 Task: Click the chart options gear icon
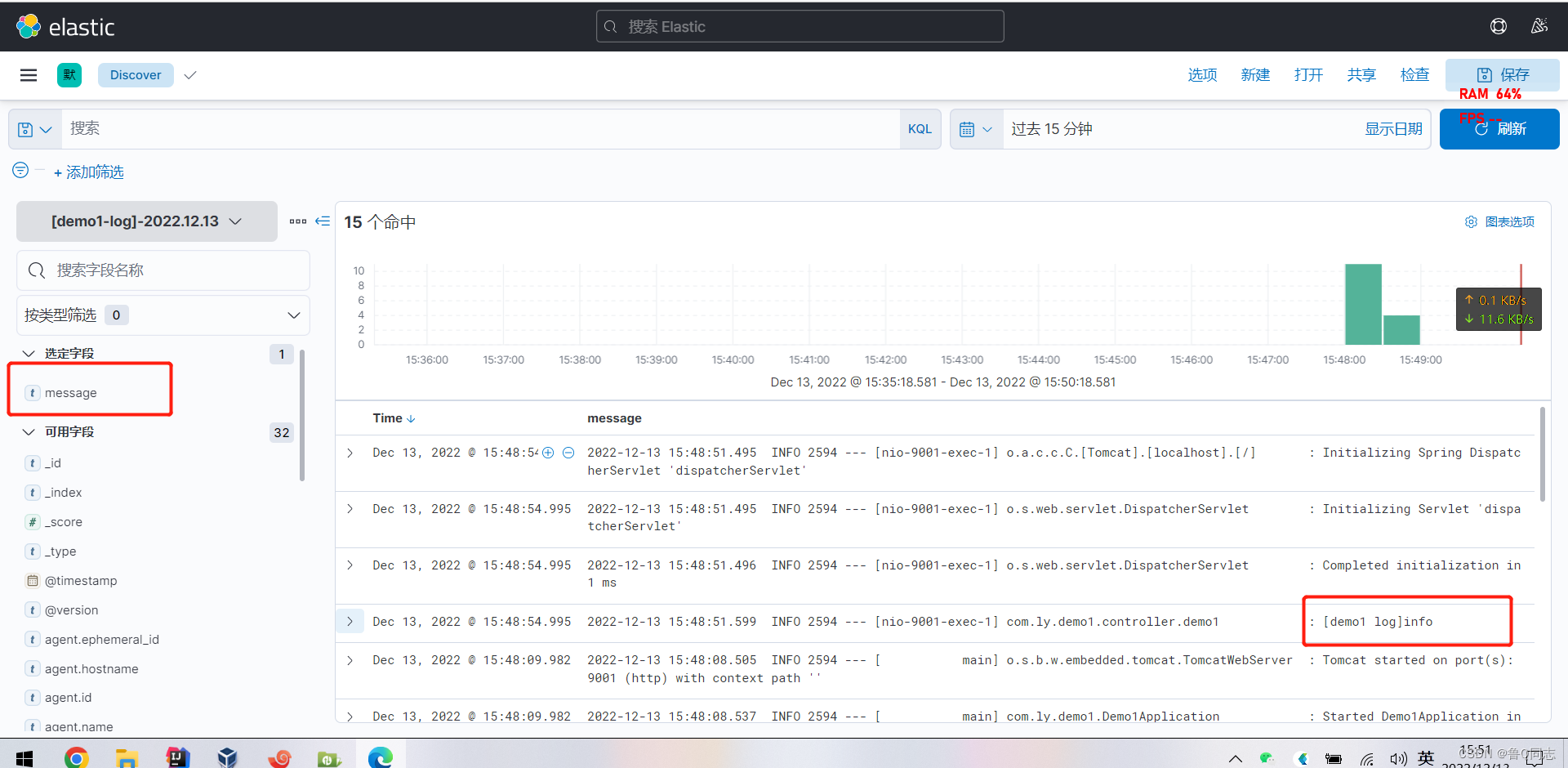click(1471, 222)
